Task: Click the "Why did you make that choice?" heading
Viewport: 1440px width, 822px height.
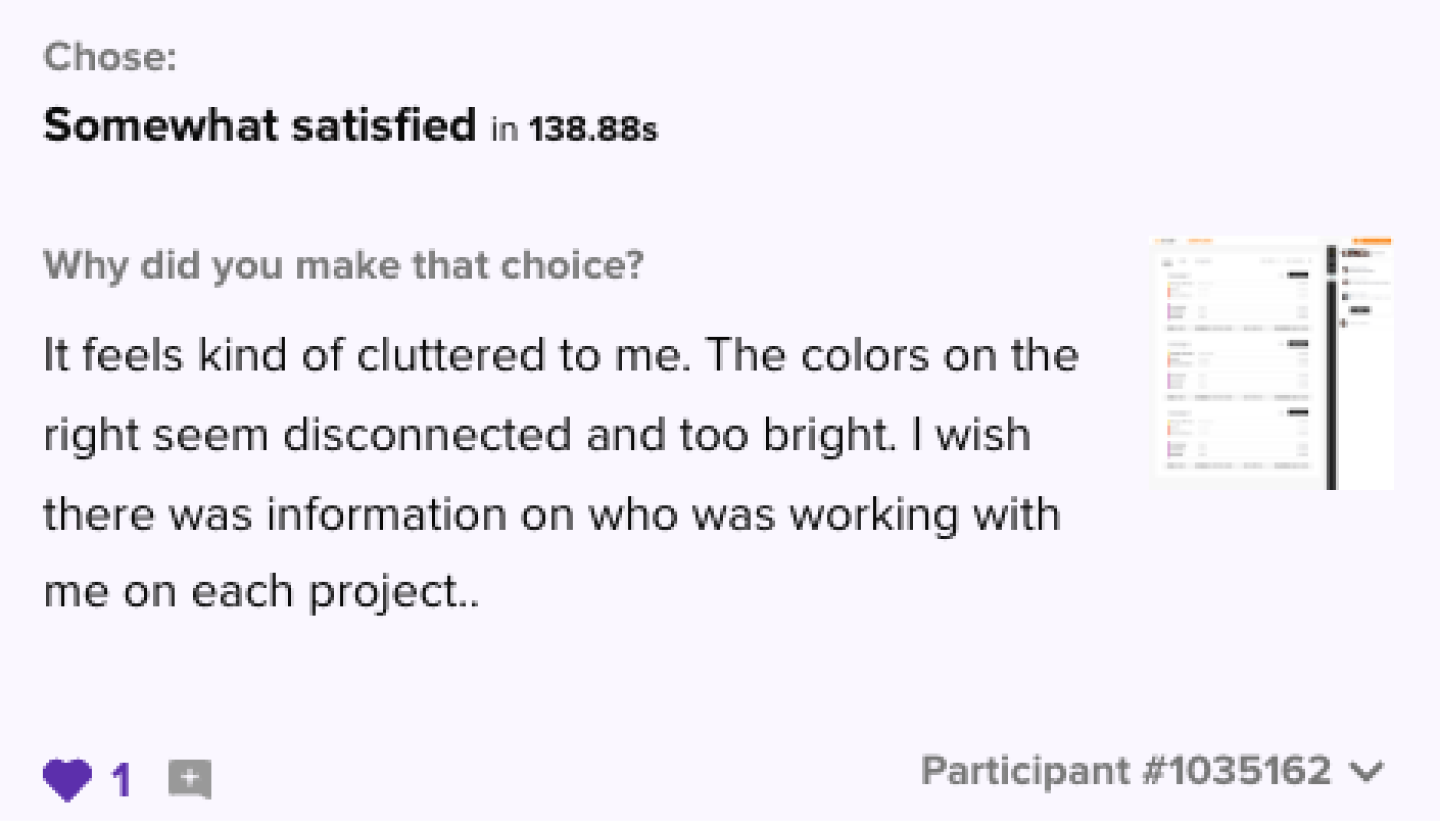Action: (x=344, y=266)
